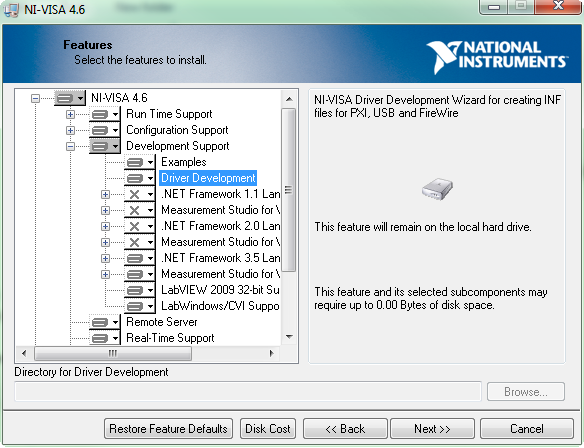The image size is (584, 448).
Task: Expand the Run Time Support node
Action: coord(70,114)
